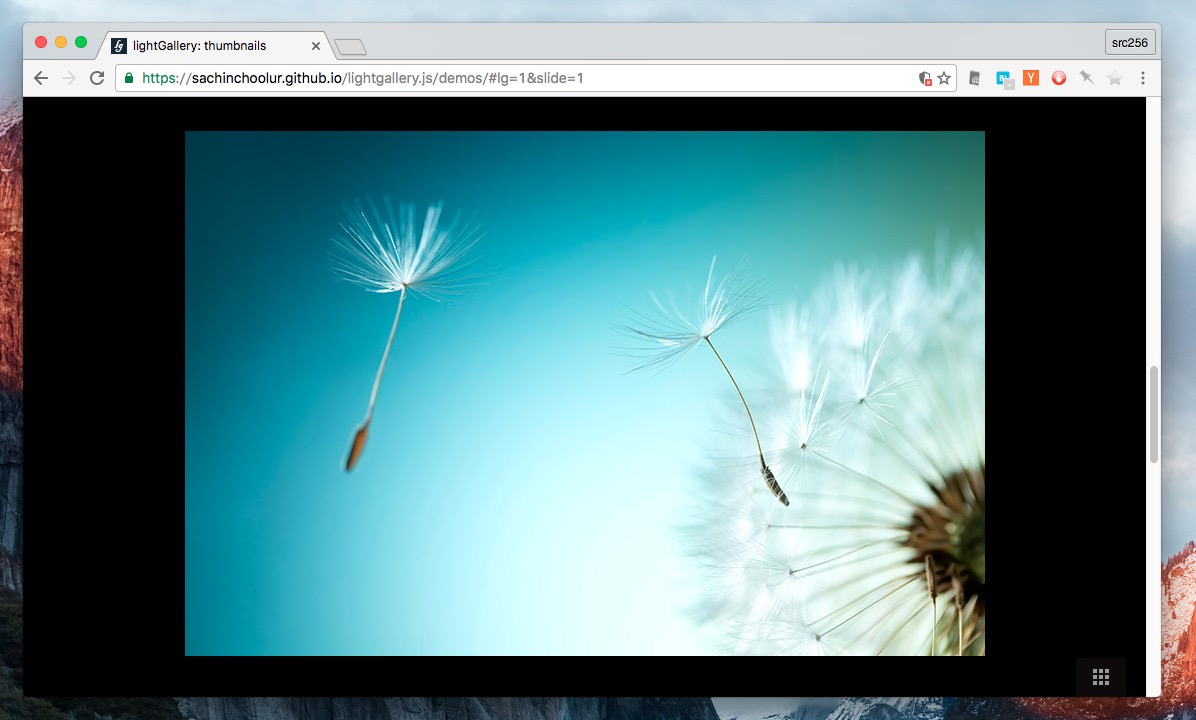The image size is (1196, 720).
Task: Click the orange Y extension icon
Action: (x=1031, y=78)
